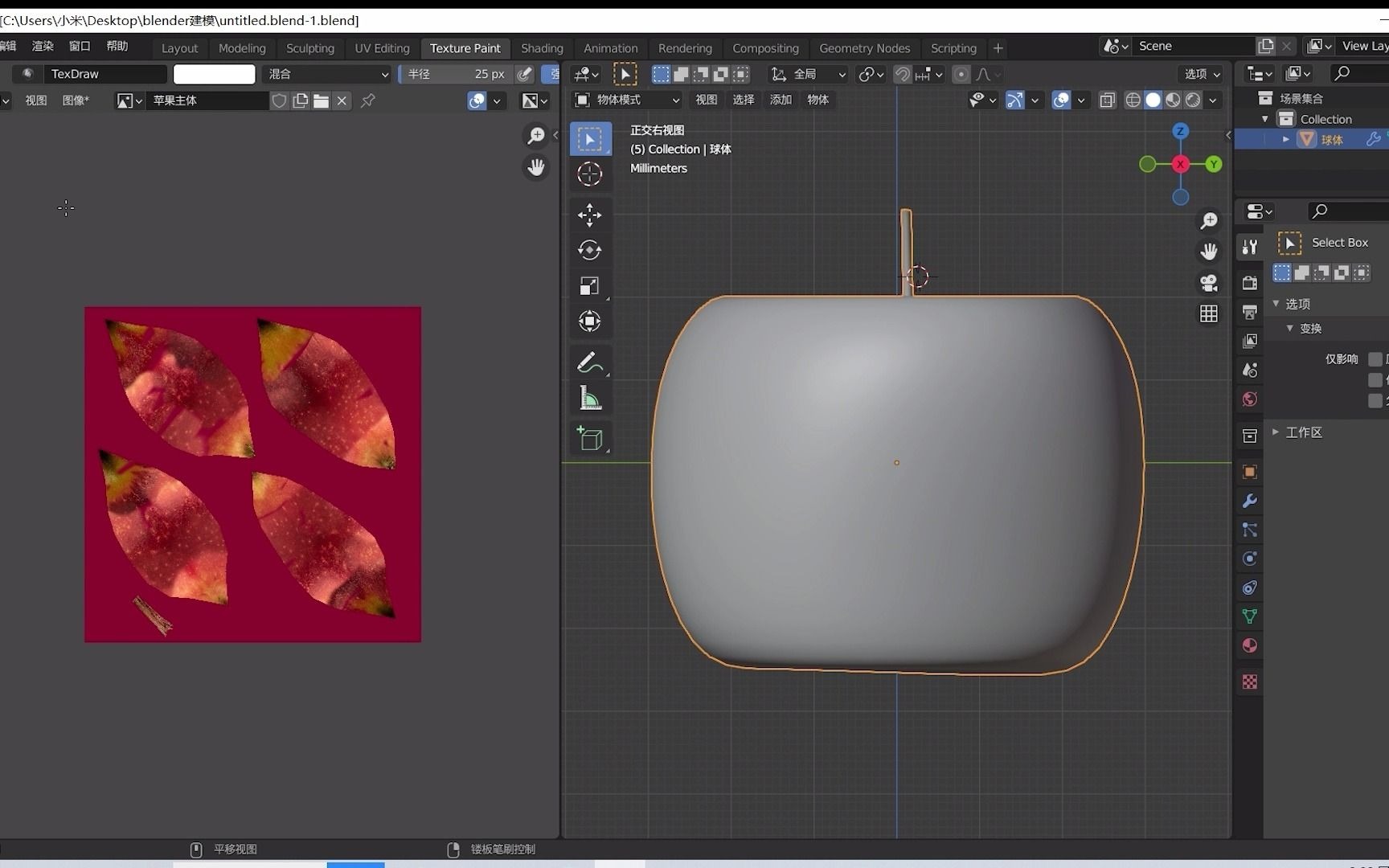Viewport: 1389px width, 868px height.
Task: Open the Material properties tab
Action: (x=1250, y=645)
